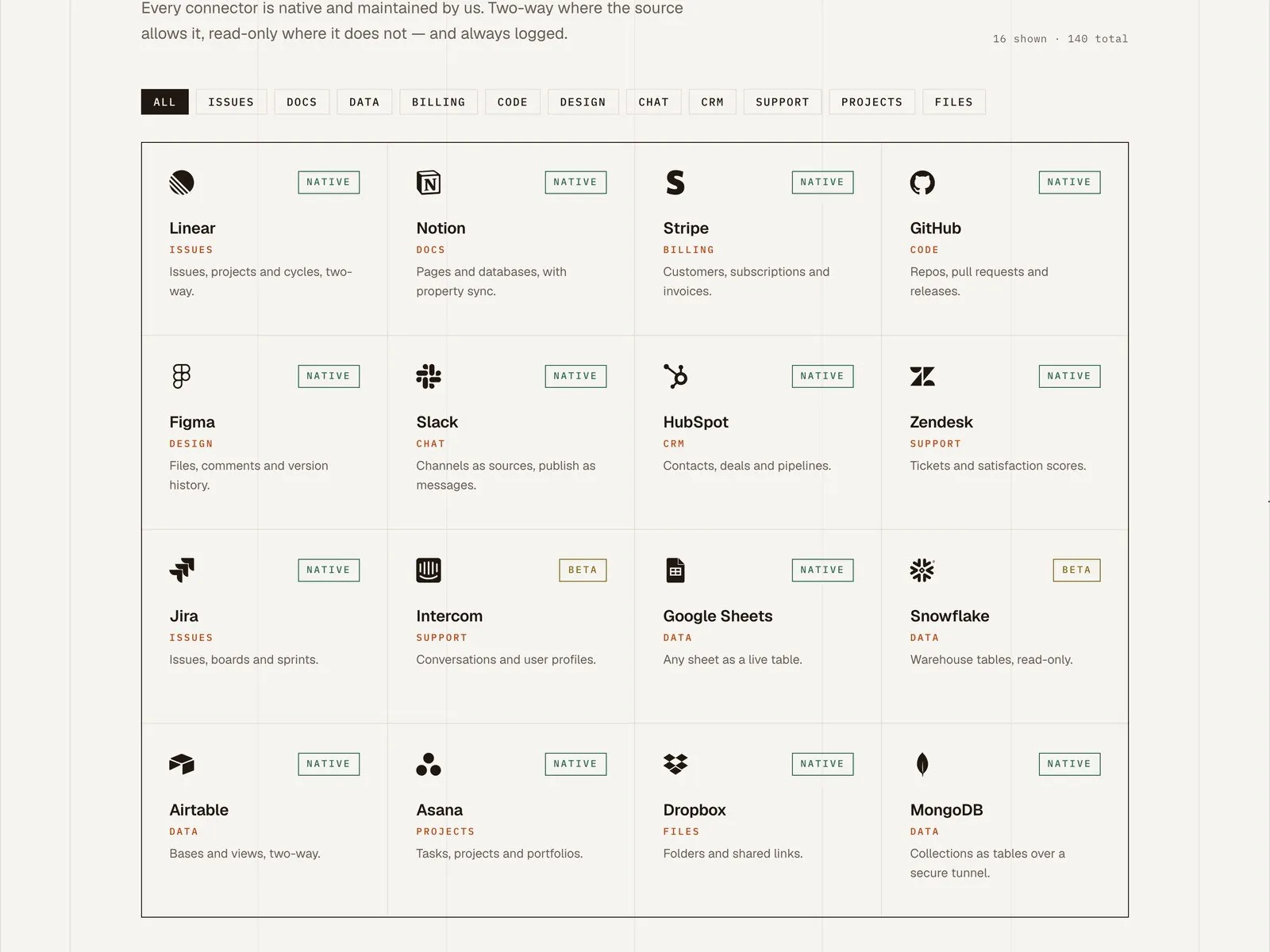
Task: Open the GitHub connector title
Action: [x=935, y=228]
